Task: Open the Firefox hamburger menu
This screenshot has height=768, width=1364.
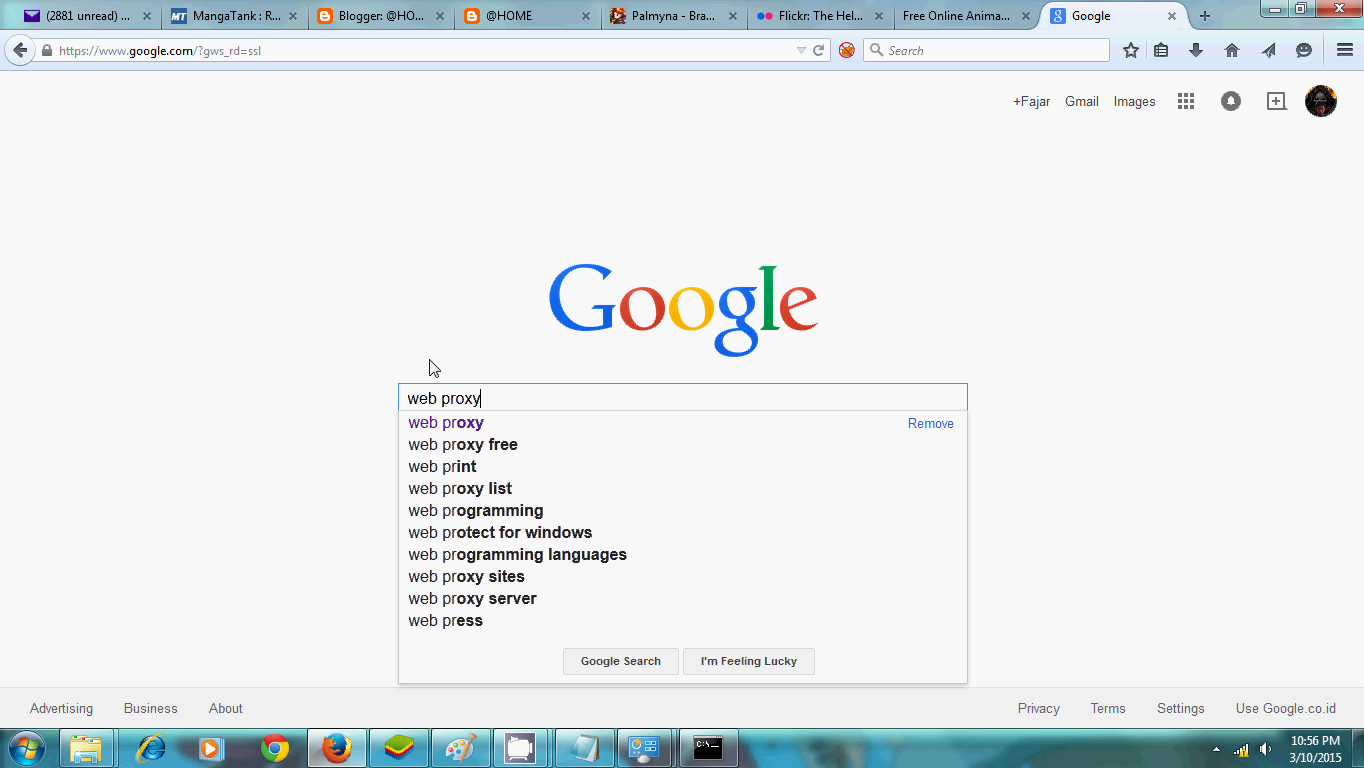Action: tap(1345, 50)
